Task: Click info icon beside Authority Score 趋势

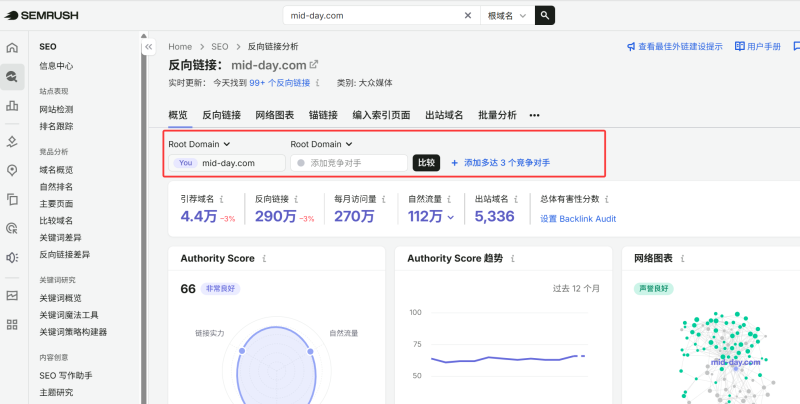Action: (x=513, y=259)
